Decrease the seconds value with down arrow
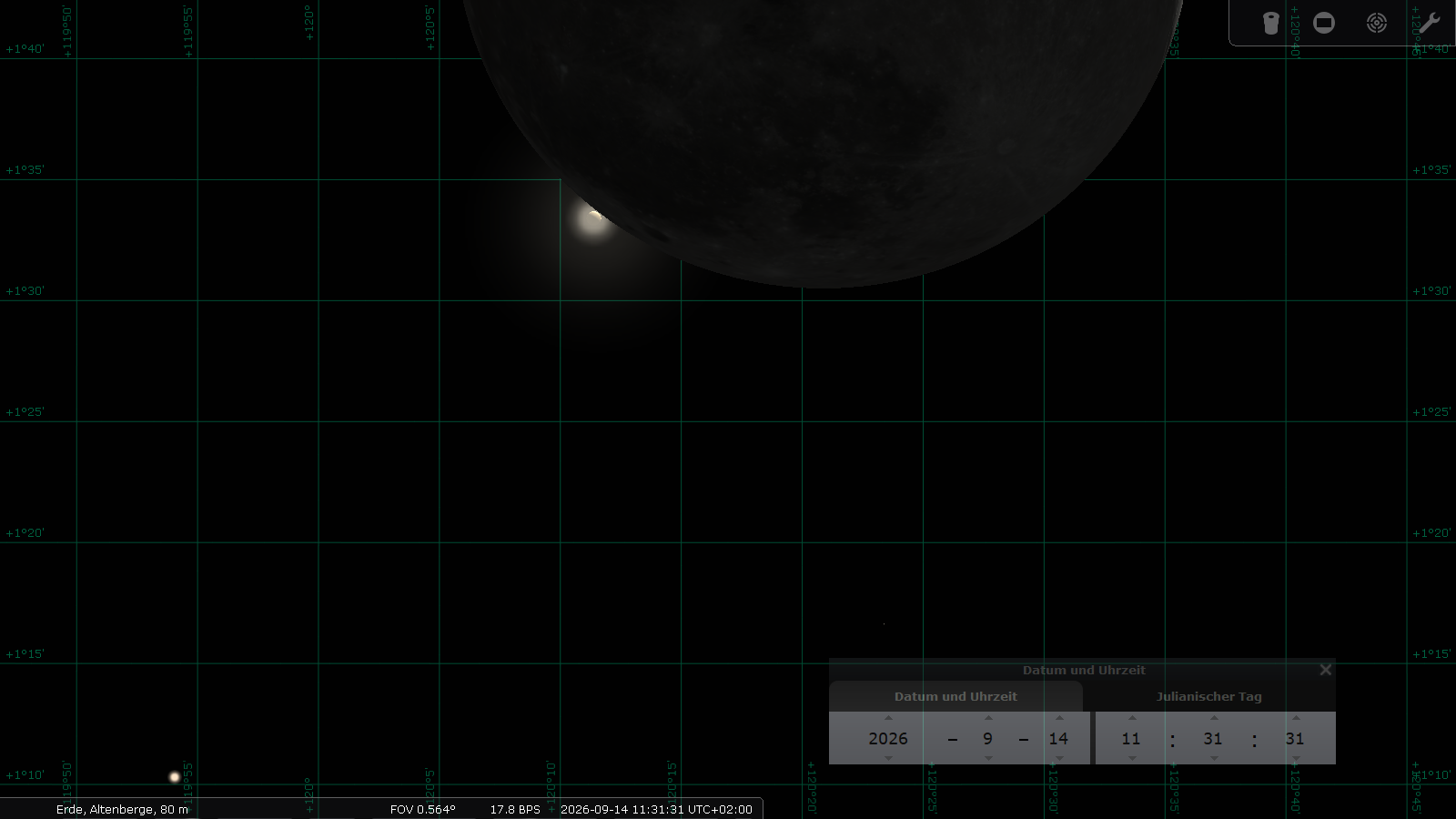 pos(1295,758)
